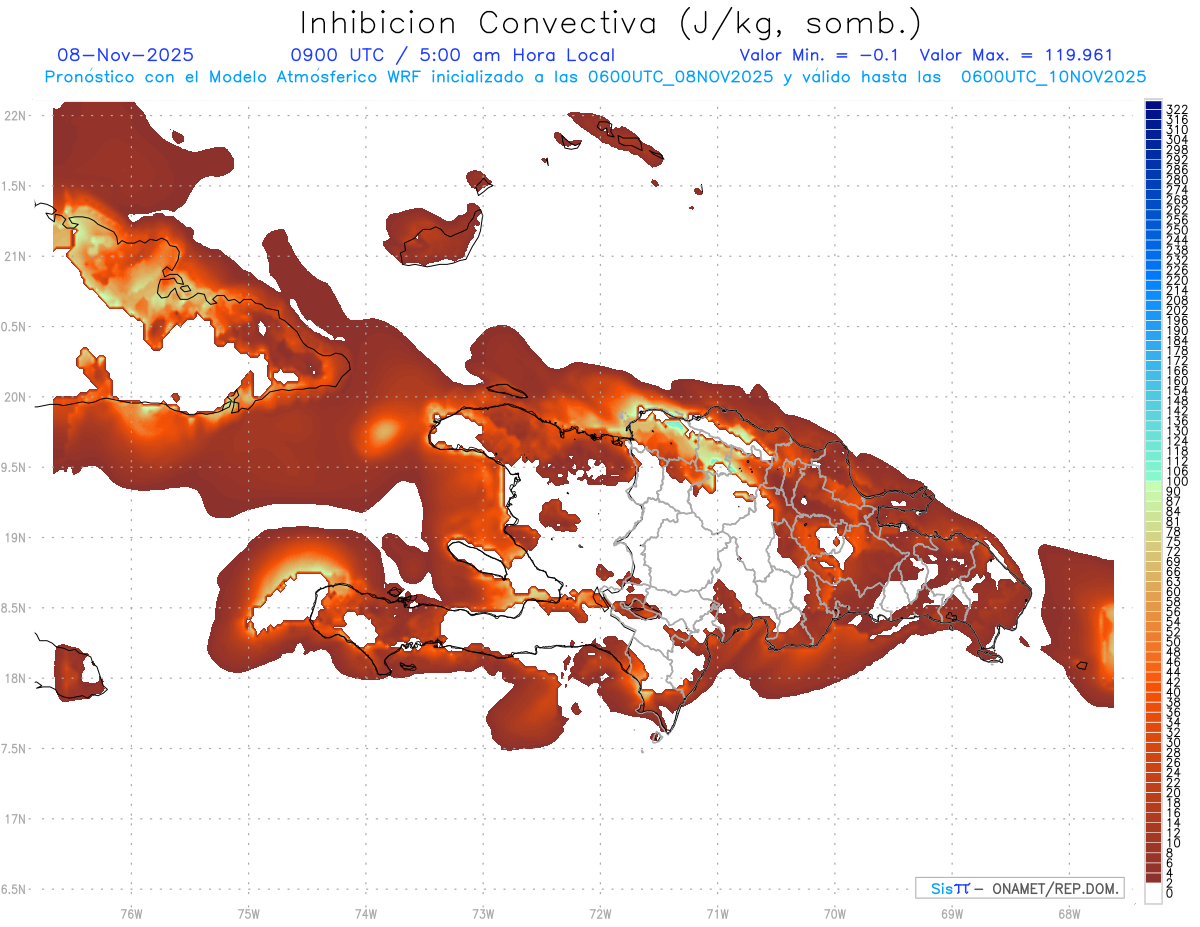Click the '19N' latitude label
The image size is (1200, 927).
click(x=14, y=537)
